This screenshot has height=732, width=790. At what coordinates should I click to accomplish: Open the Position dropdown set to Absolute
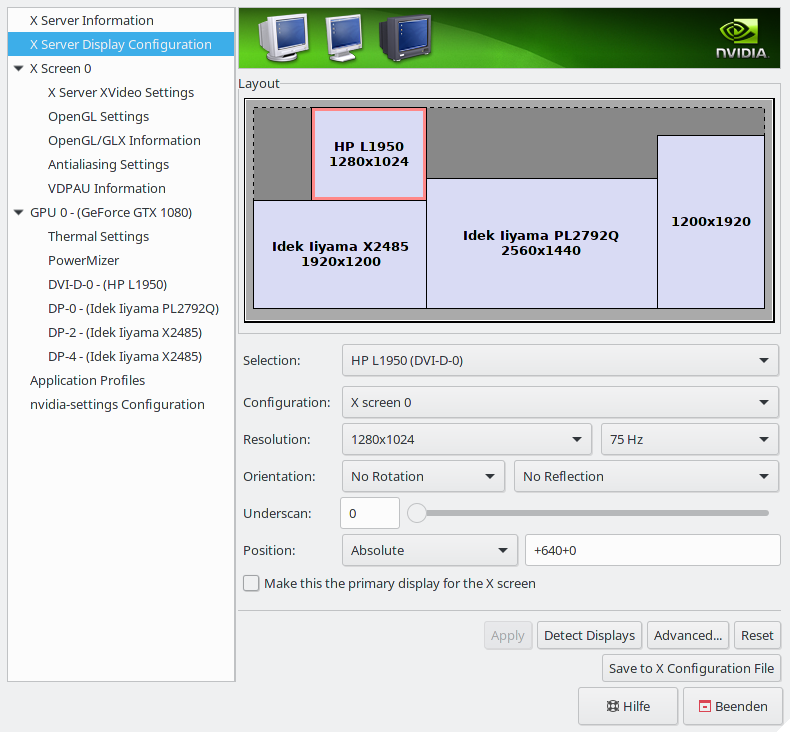click(x=430, y=550)
